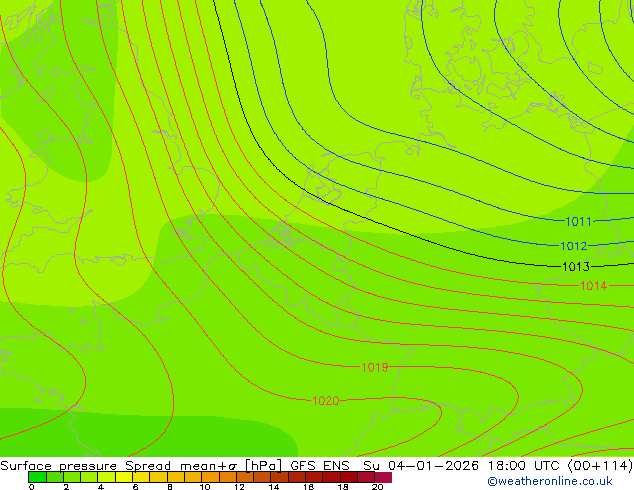This screenshot has height=490, width=634.
Task: Click the date text 'Su 04-01-2026'
Action: [421, 466]
